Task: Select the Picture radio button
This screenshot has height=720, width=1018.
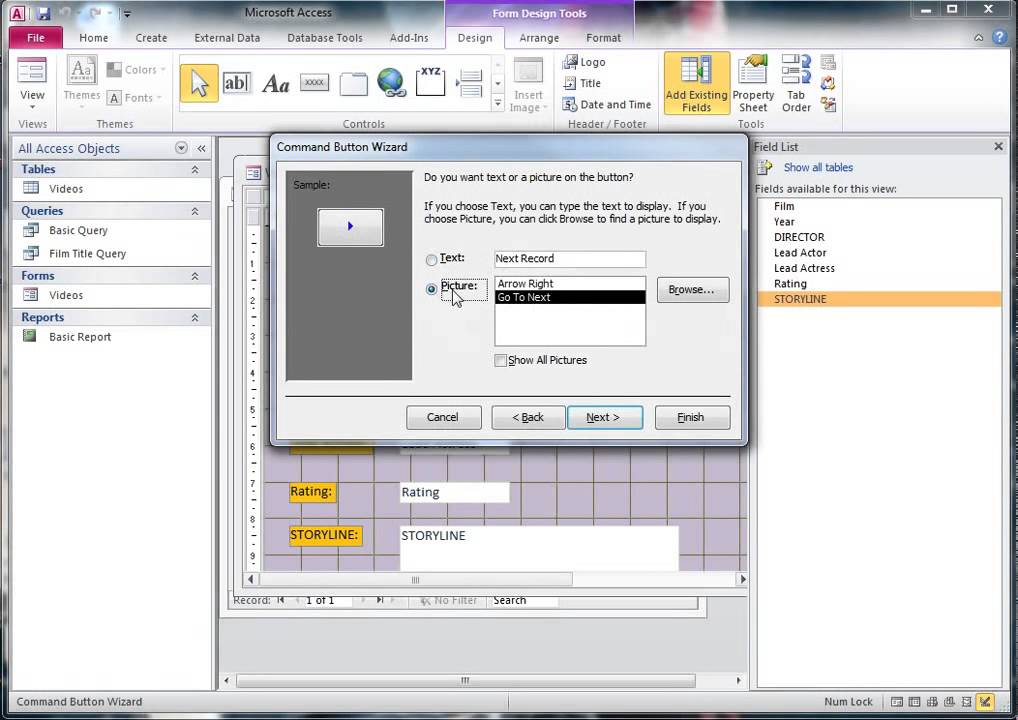Action: coord(431,289)
